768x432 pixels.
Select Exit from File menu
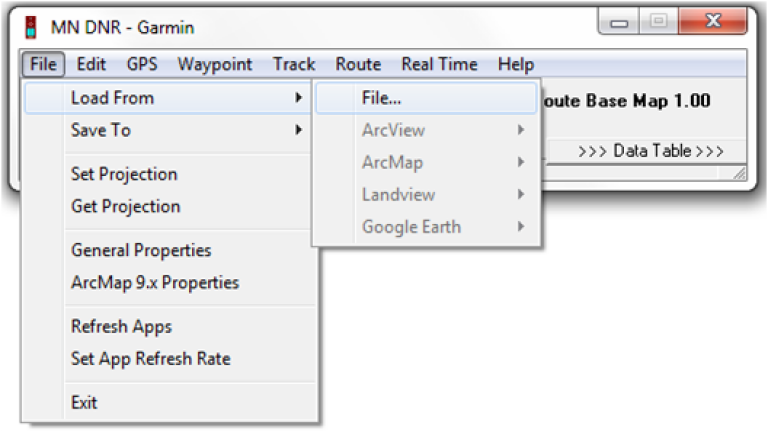[167, 403]
